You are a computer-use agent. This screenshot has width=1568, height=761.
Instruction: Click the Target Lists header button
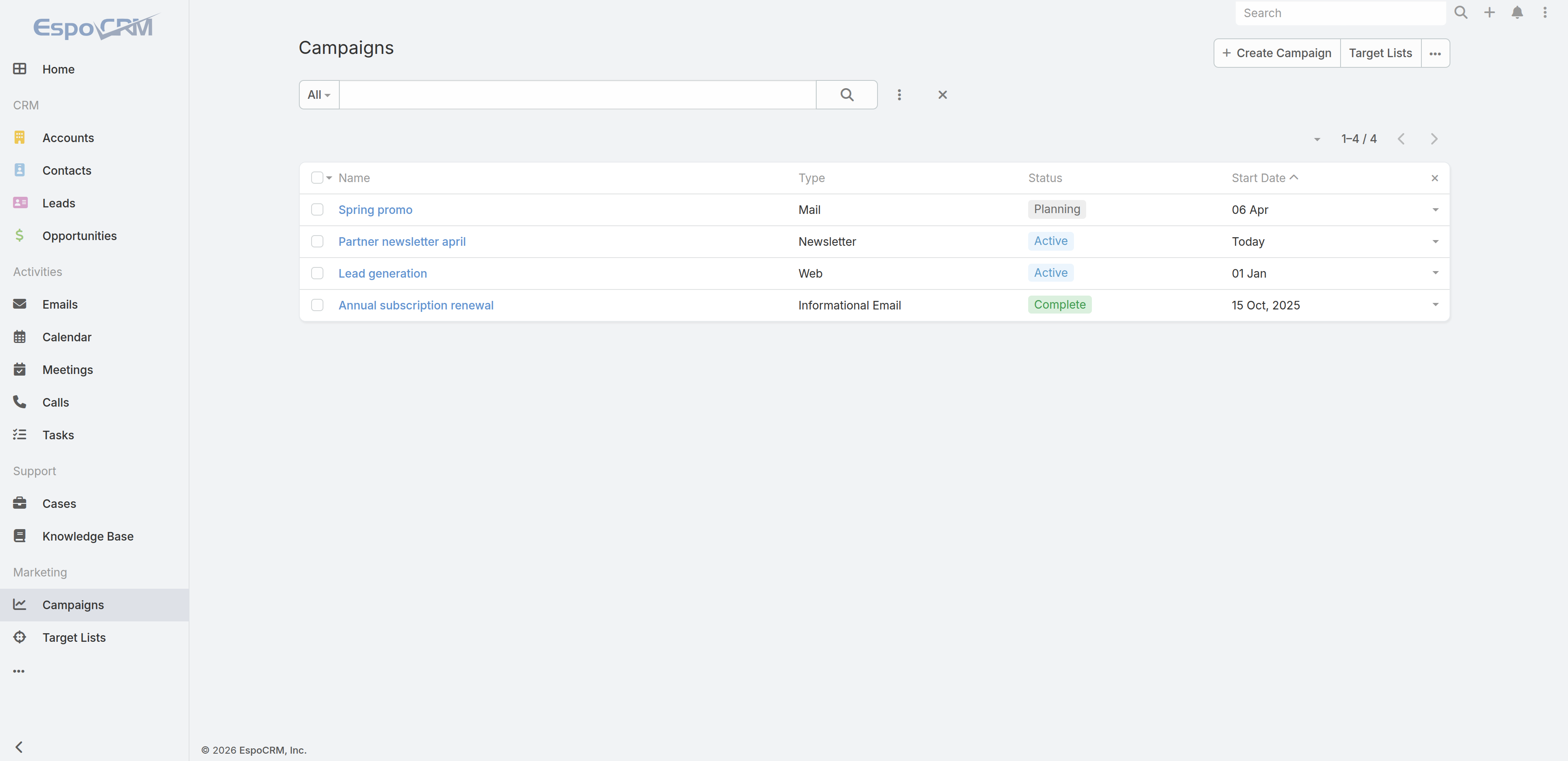click(1380, 53)
